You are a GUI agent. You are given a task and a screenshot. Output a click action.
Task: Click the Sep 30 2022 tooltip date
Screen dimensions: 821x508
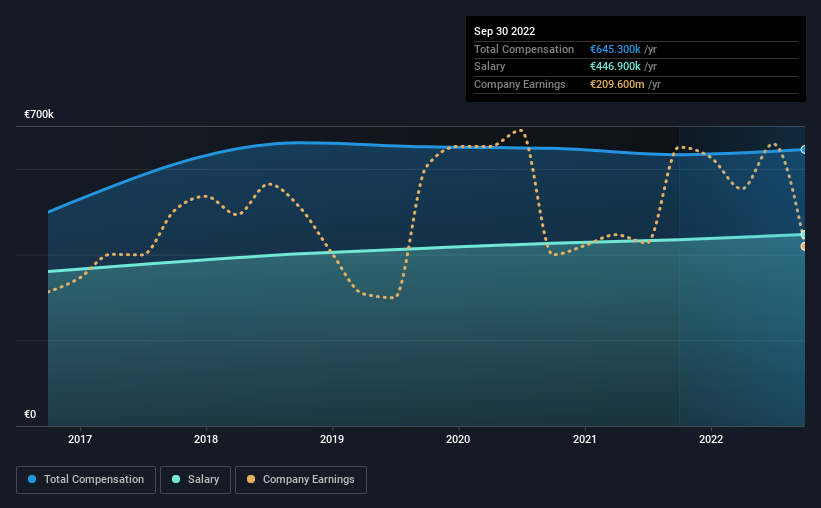pos(504,31)
